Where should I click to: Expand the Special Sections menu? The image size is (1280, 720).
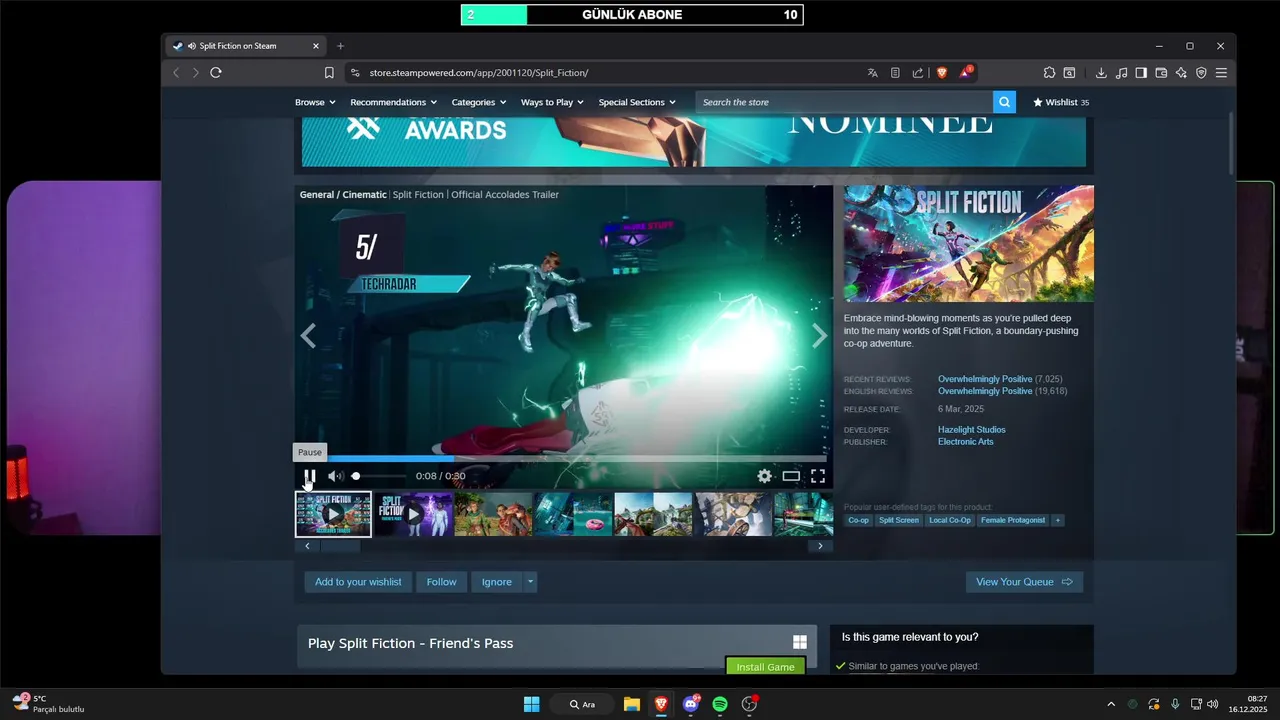(x=637, y=102)
